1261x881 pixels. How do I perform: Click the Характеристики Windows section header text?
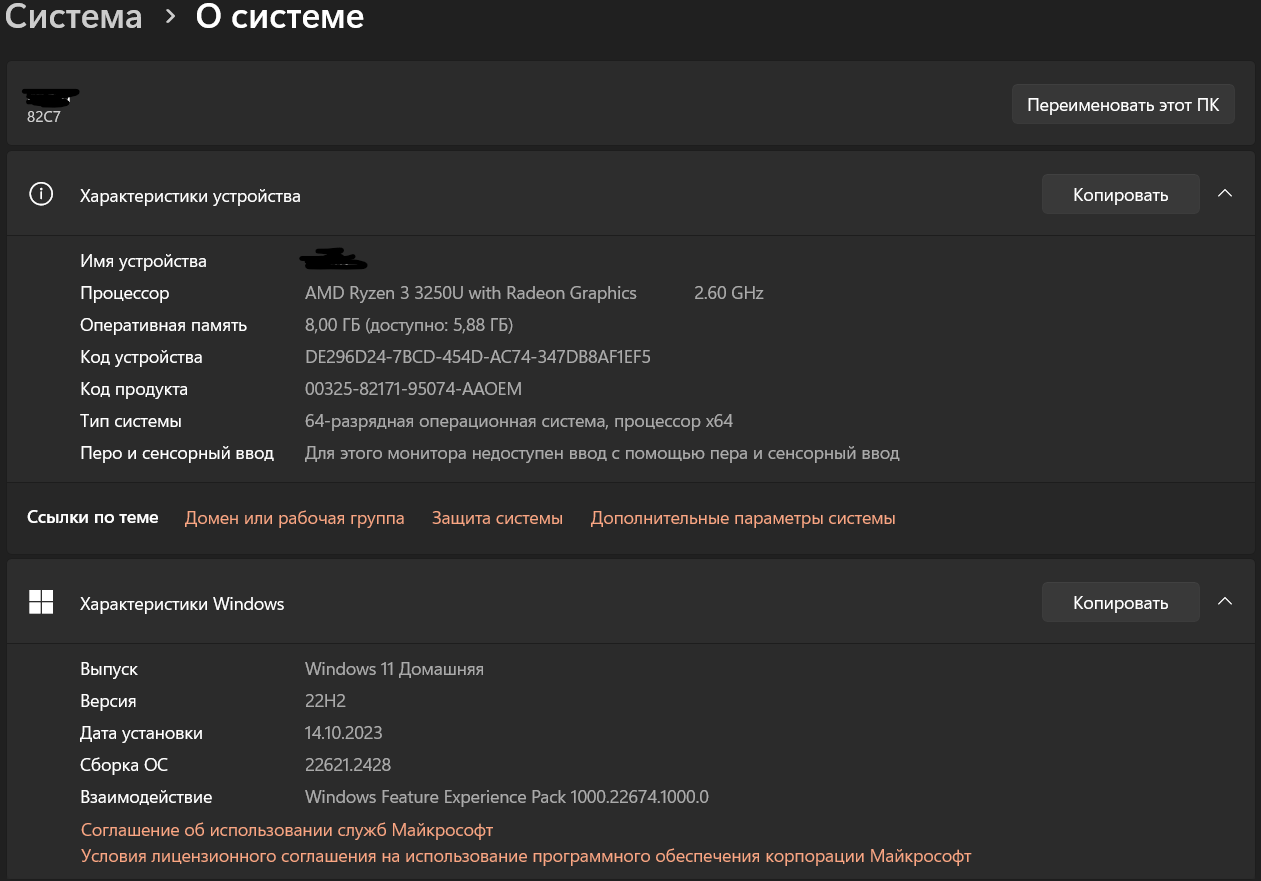[x=182, y=604]
